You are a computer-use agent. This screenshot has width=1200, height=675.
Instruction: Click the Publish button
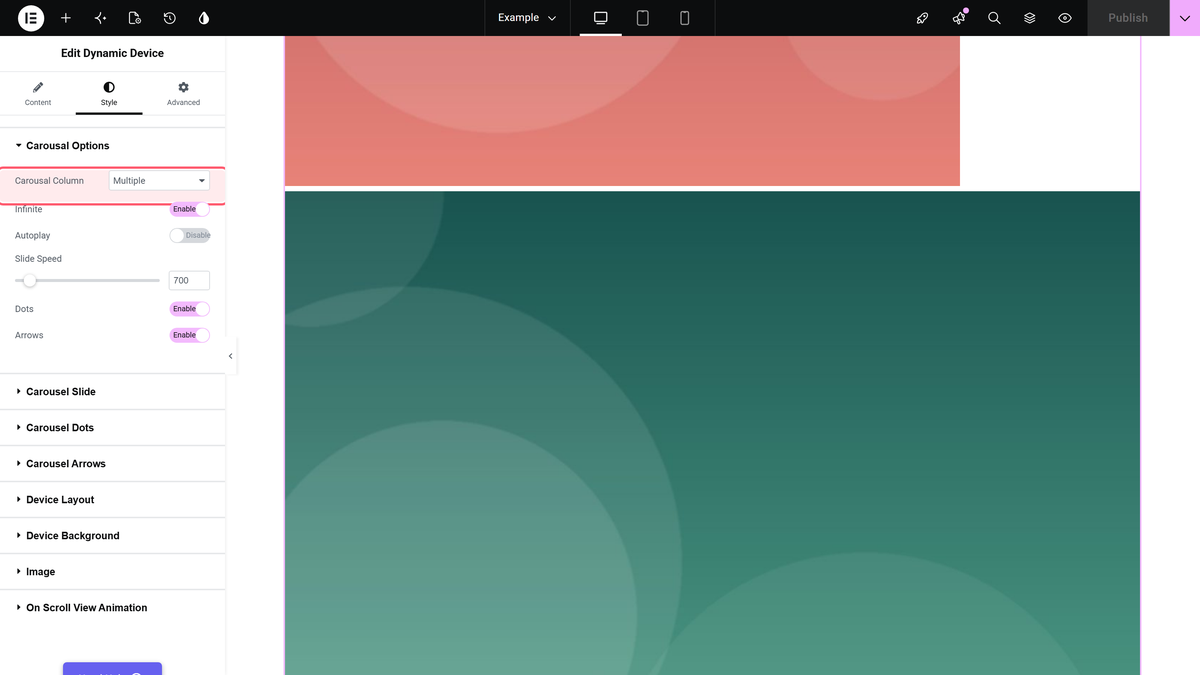click(1128, 18)
